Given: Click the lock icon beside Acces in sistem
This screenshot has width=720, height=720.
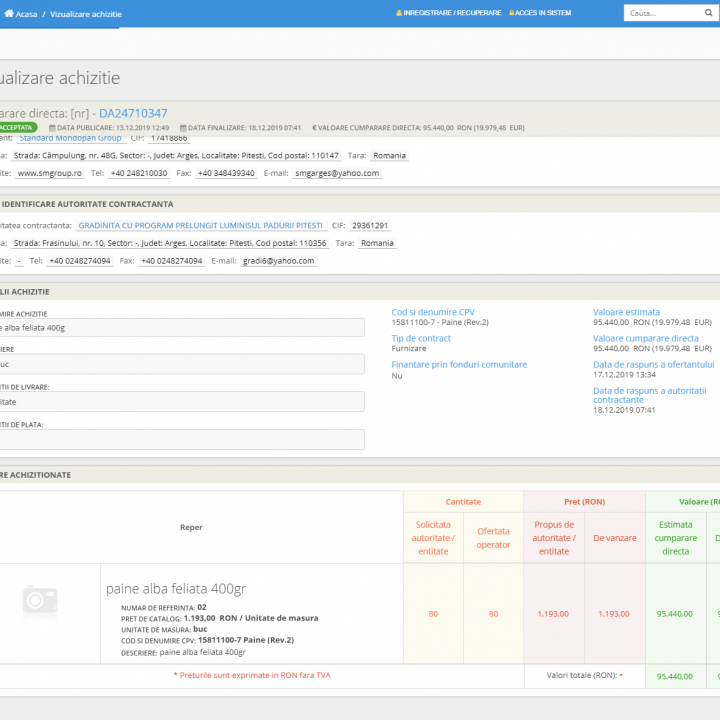Looking at the screenshot, I should [512, 13].
